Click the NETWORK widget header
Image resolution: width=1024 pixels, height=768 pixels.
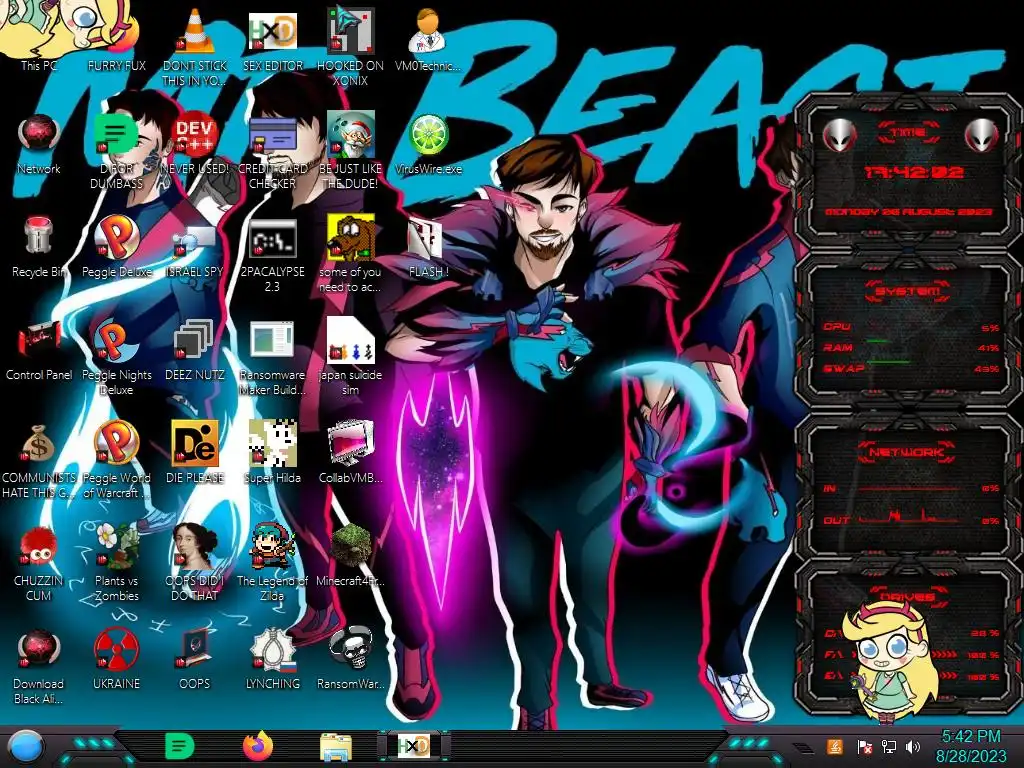tap(906, 452)
